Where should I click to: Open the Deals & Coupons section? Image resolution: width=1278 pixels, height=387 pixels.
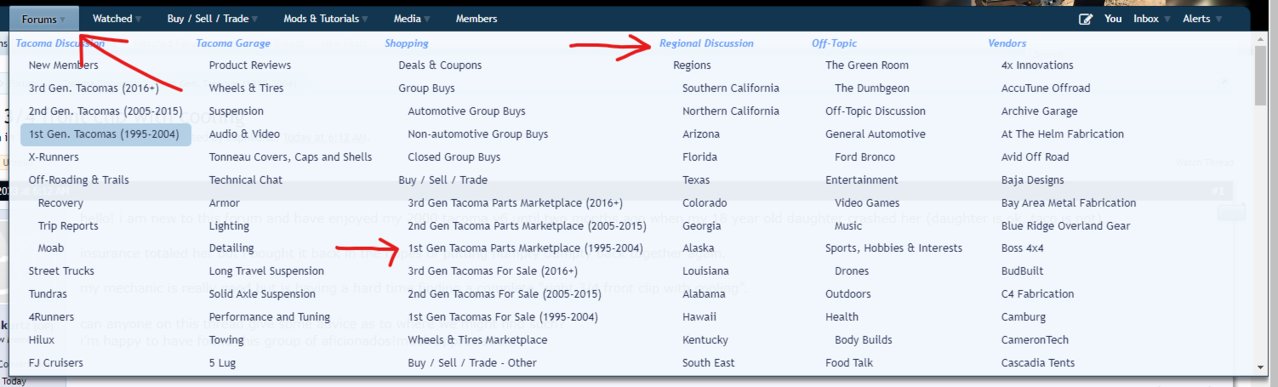click(x=440, y=65)
